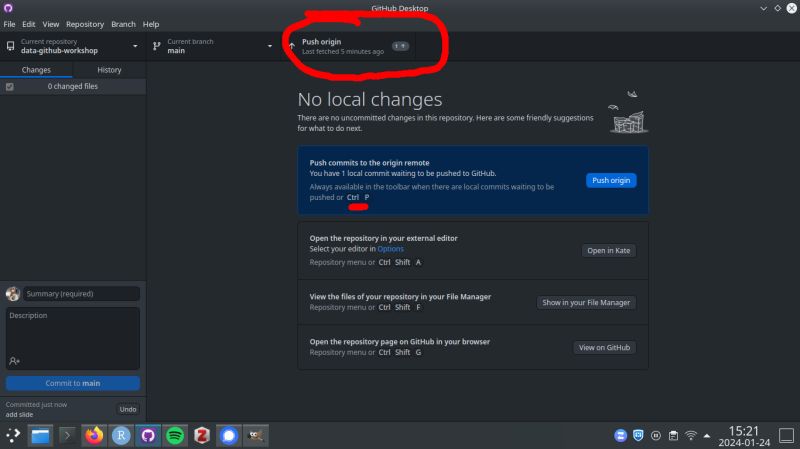
Task: Undo the last commit
Action: click(128, 409)
